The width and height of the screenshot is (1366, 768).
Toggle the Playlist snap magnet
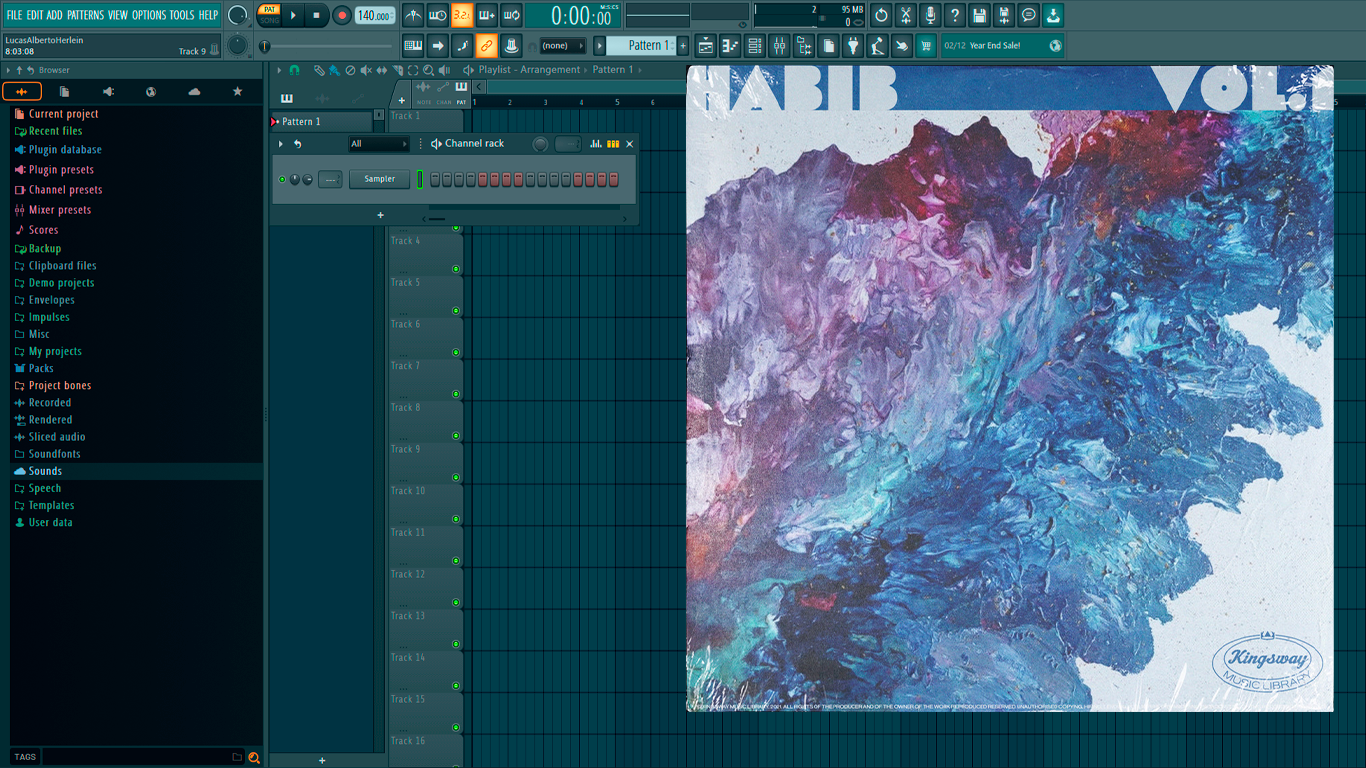(294, 70)
